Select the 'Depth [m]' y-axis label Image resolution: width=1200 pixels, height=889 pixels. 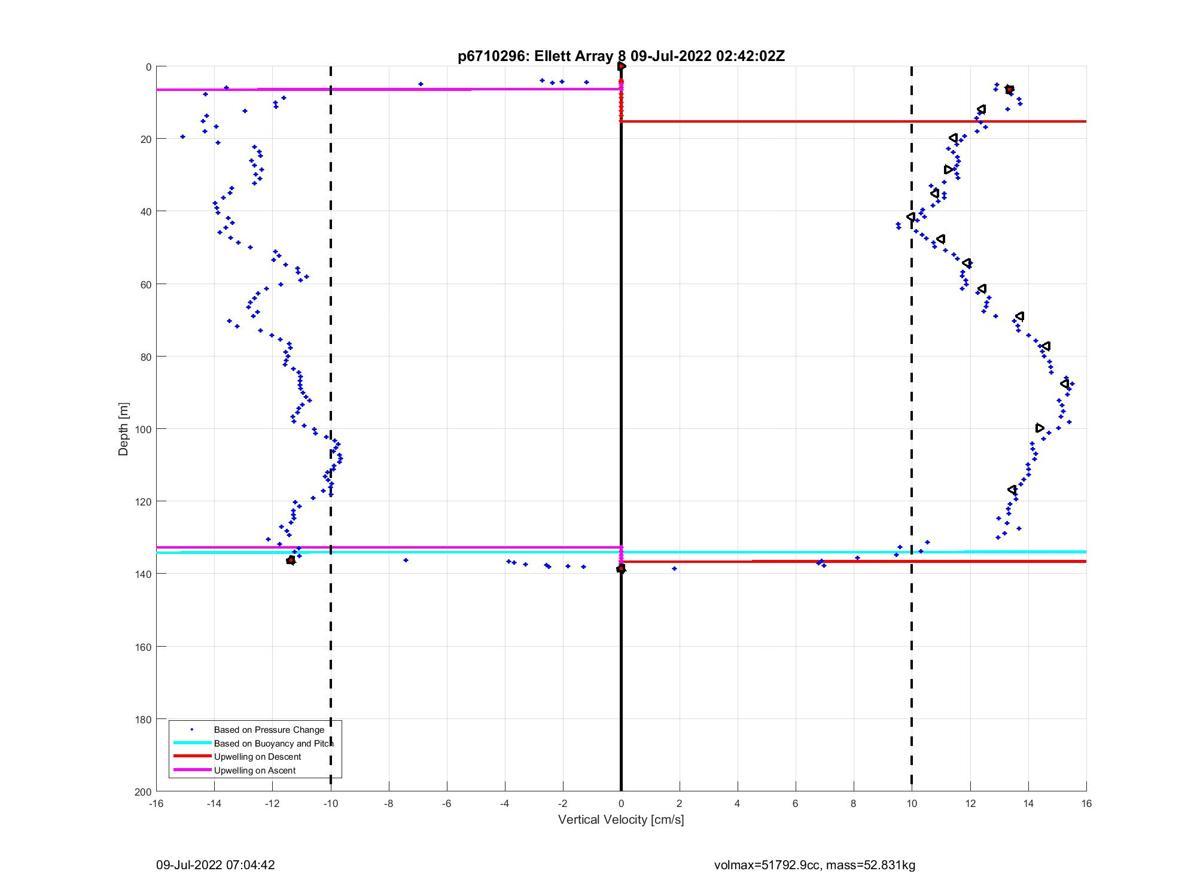[124, 429]
